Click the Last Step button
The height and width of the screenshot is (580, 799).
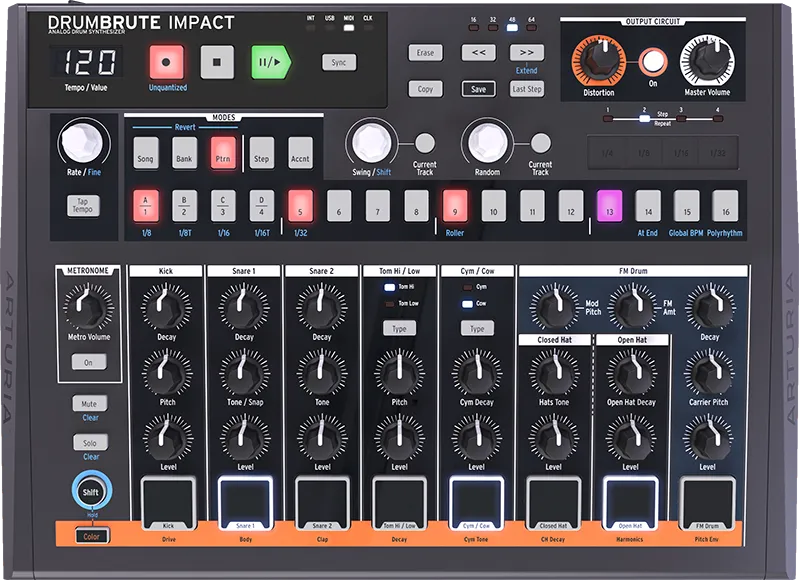pyautogui.click(x=527, y=89)
